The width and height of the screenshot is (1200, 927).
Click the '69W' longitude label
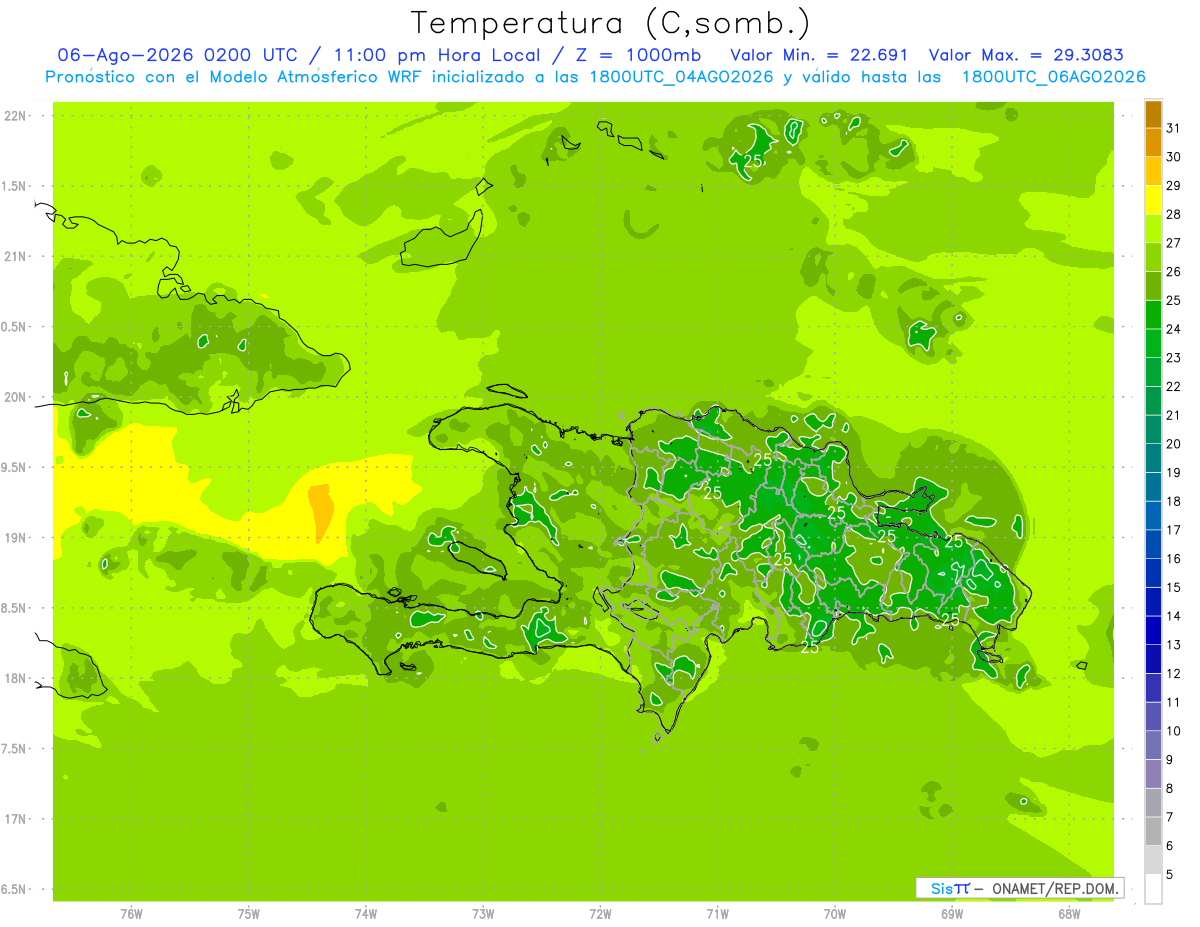coord(952,915)
